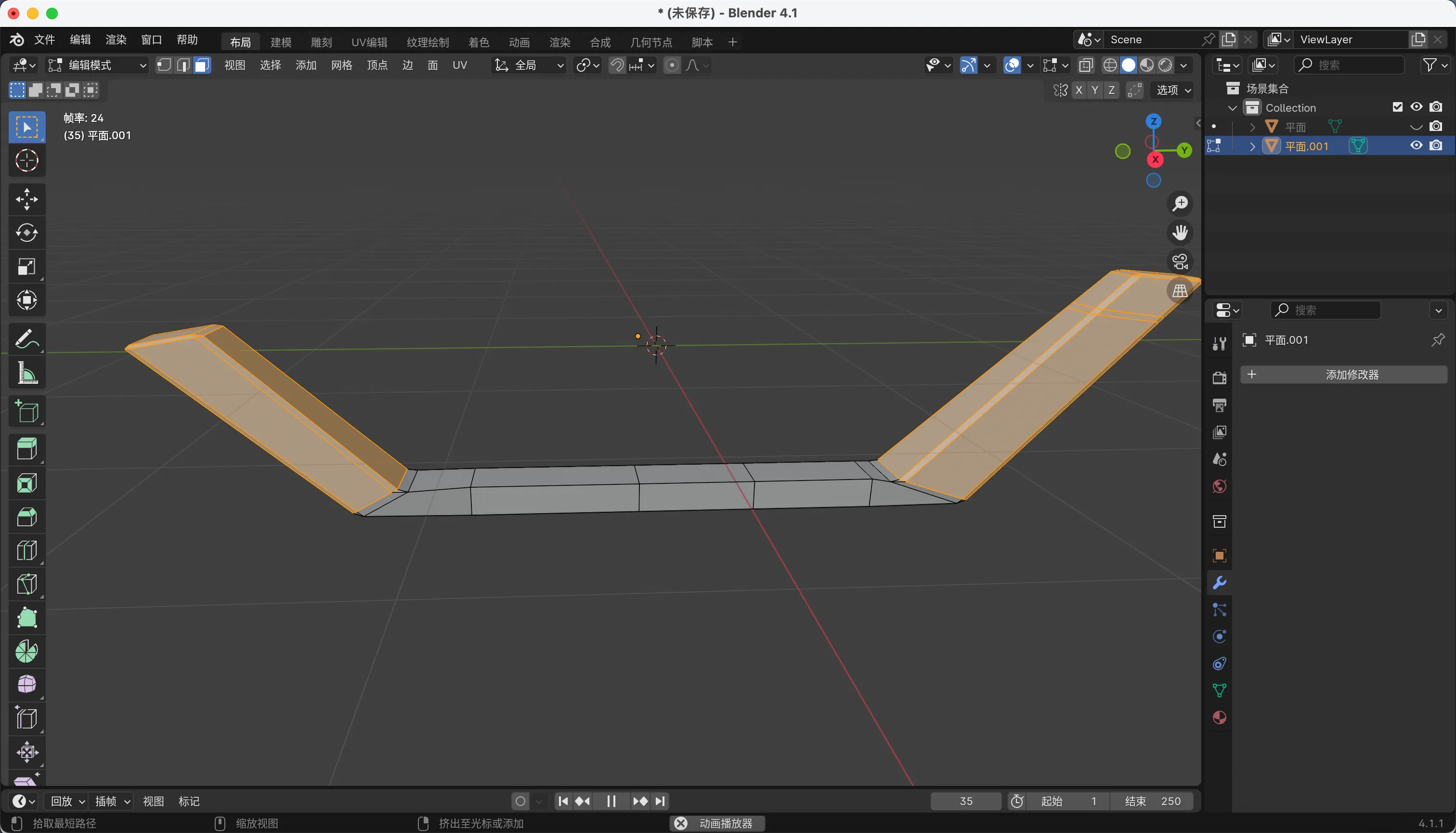Open the 选项 options dropdown
The width and height of the screenshot is (1456, 833).
[x=1173, y=90]
